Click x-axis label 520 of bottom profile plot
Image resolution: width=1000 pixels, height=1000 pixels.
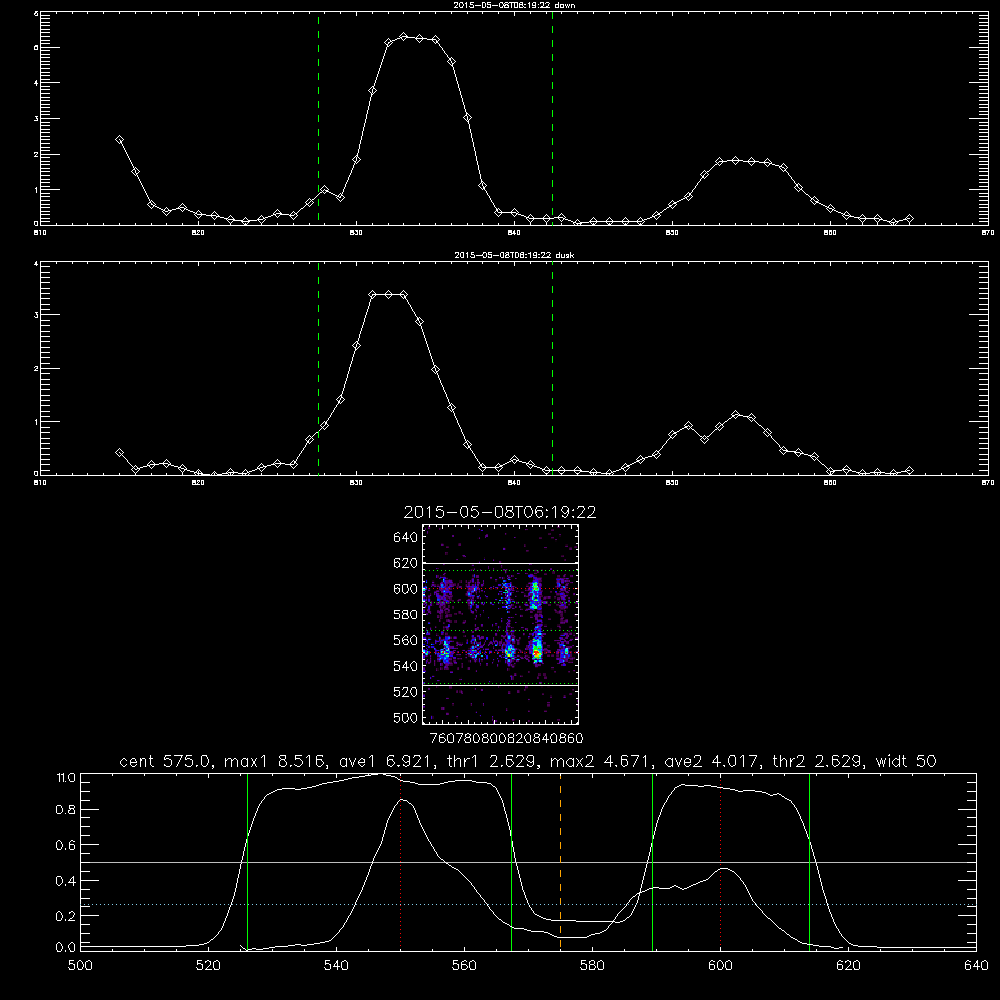click(208, 966)
